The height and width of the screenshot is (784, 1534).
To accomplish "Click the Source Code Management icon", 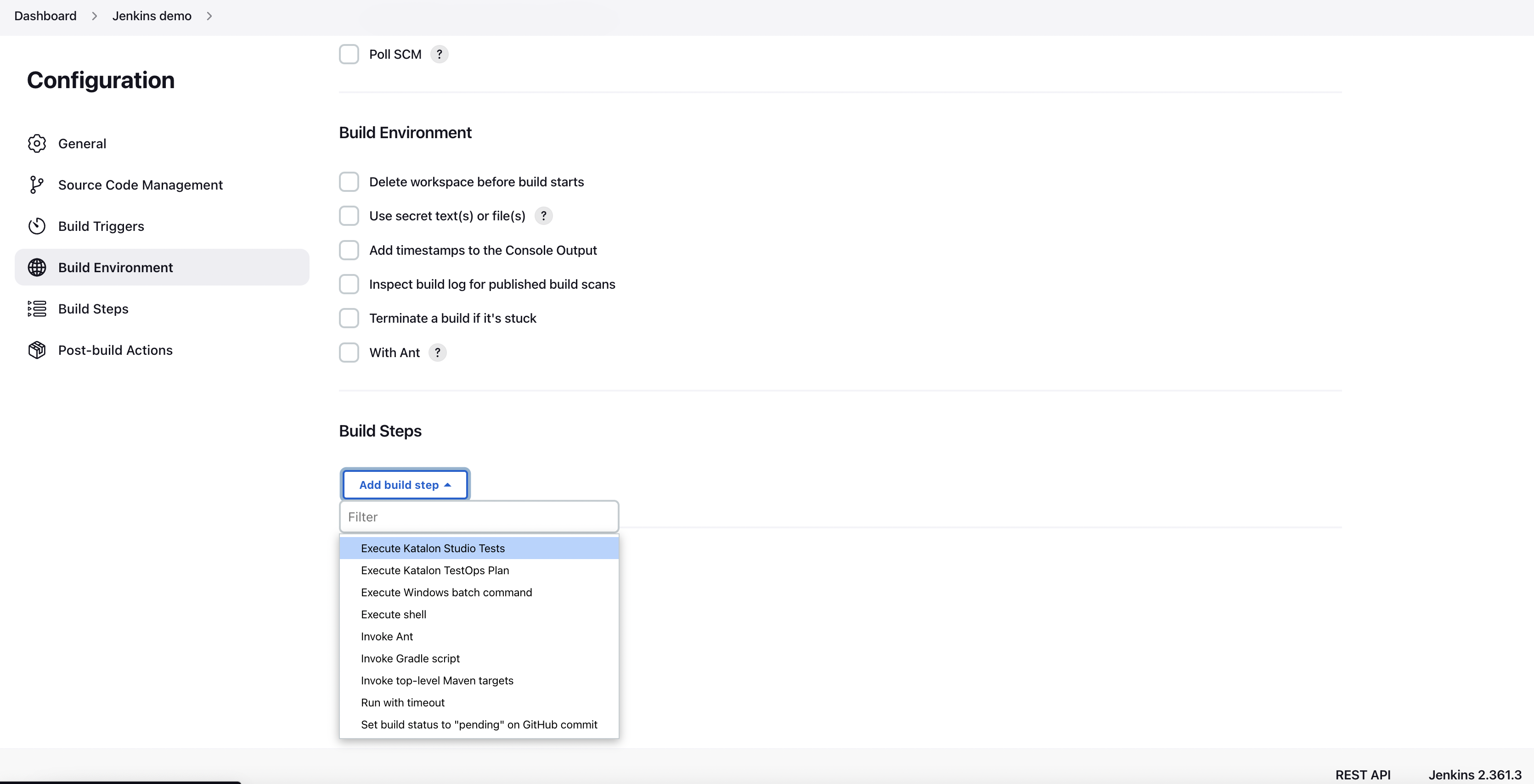I will coord(36,184).
